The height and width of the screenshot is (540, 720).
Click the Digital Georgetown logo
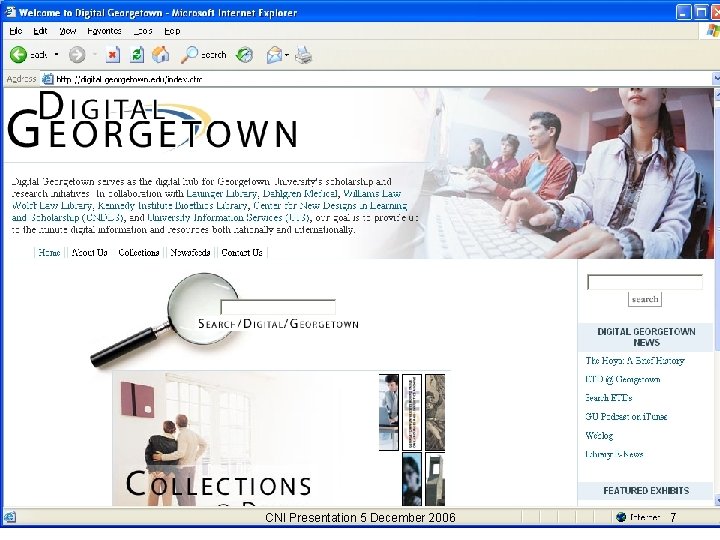[152, 120]
